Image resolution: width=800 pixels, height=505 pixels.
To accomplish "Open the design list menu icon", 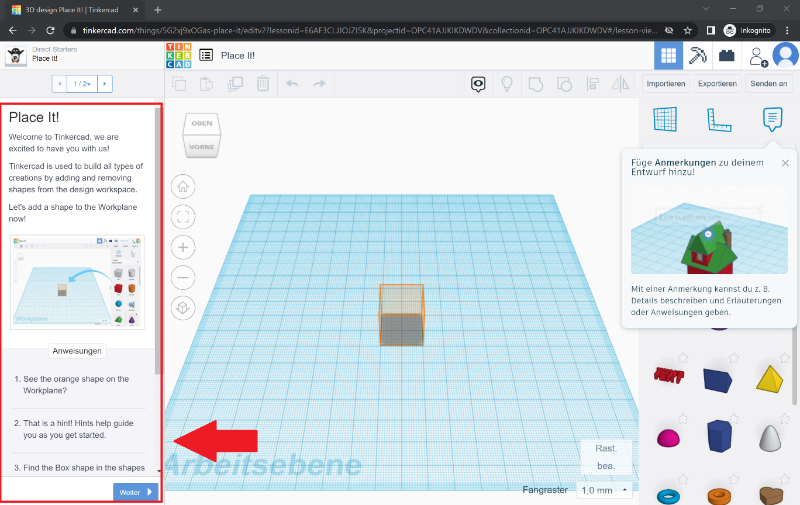I will tap(206, 55).
